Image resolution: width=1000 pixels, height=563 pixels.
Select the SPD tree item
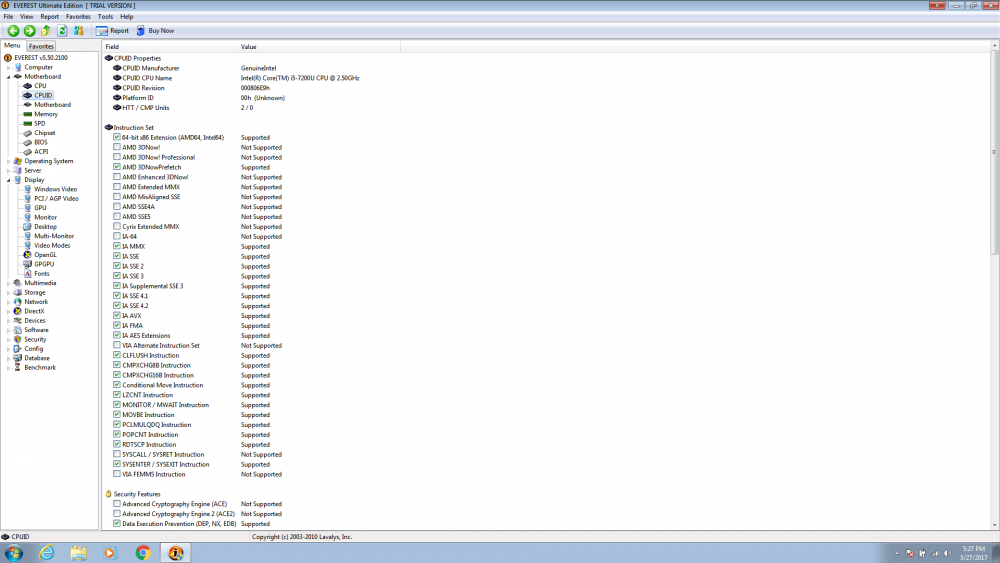40,124
